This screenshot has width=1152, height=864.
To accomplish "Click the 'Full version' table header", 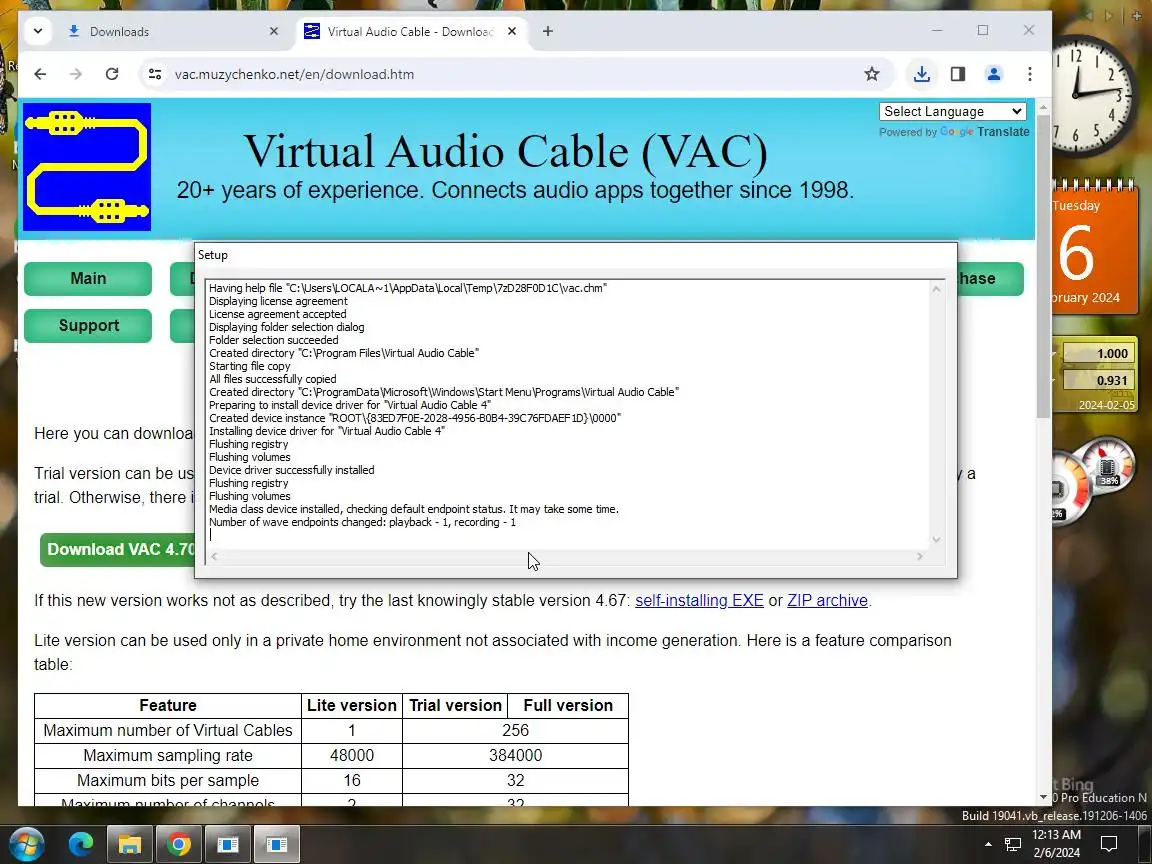I will pos(568,705).
